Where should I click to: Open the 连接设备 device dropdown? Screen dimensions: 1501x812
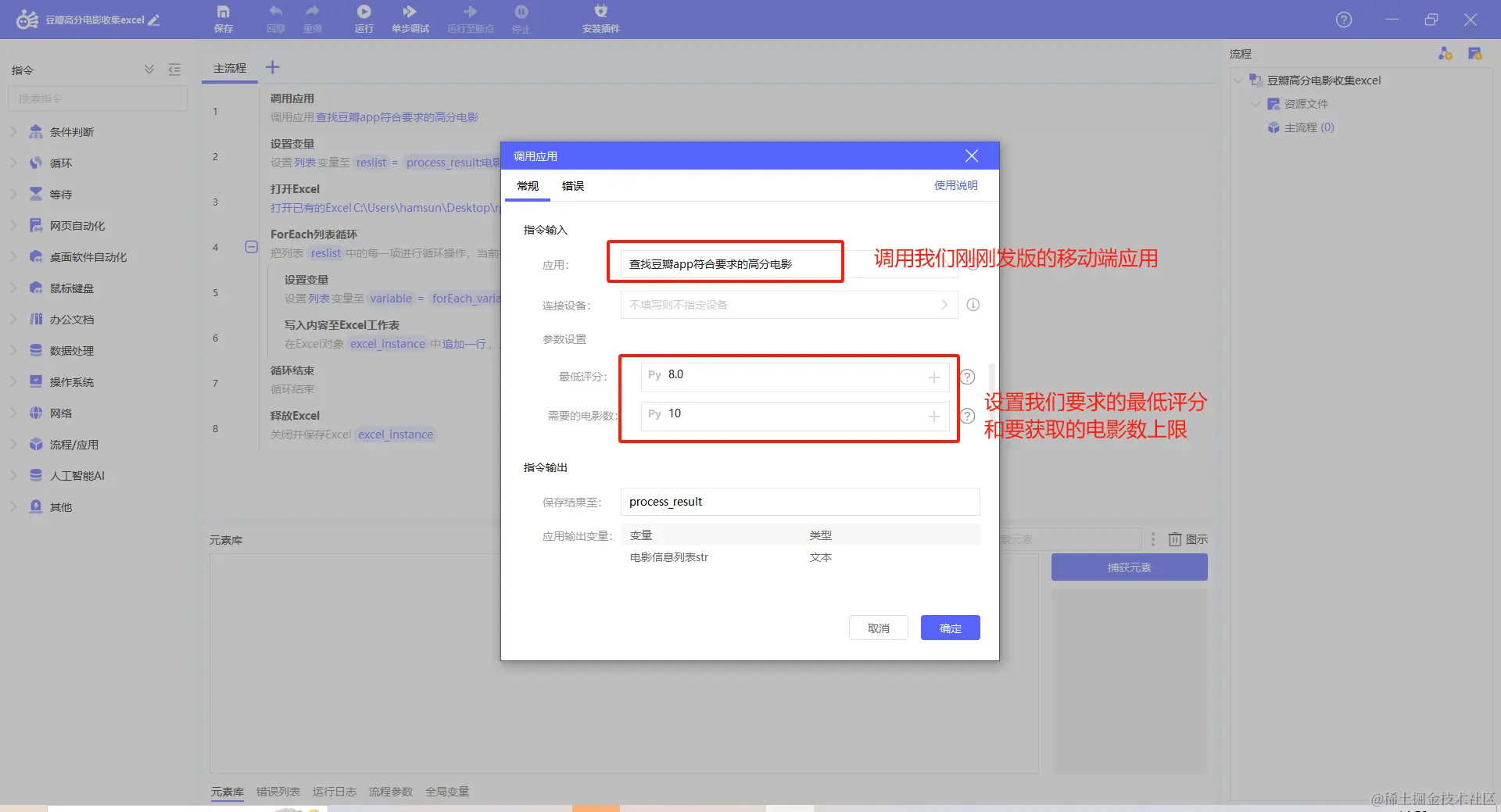click(x=790, y=305)
